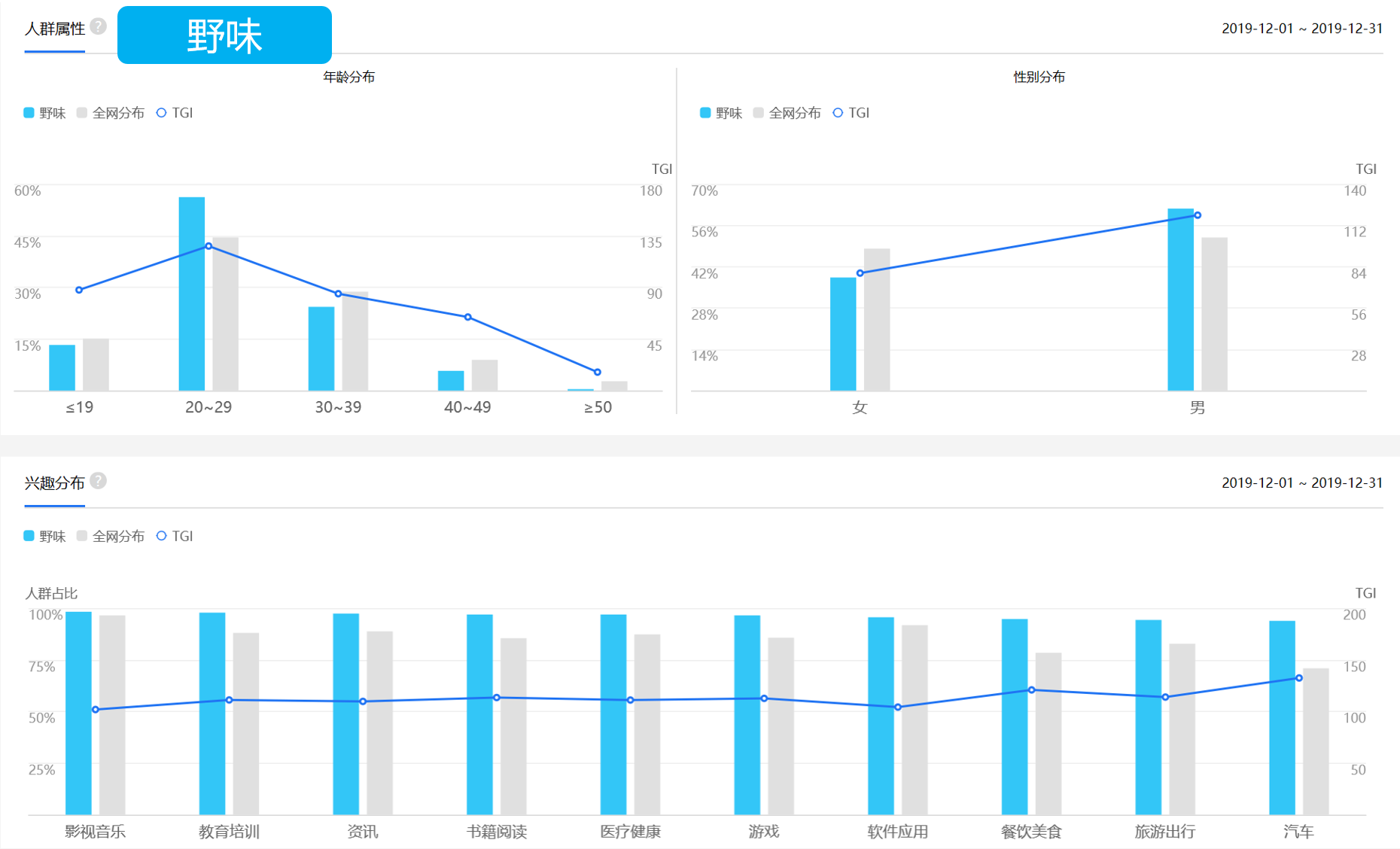This screenshot has width=1400, height=849.
Task: Click the blue 野味 keyword banner
Action: coord(224,35)
